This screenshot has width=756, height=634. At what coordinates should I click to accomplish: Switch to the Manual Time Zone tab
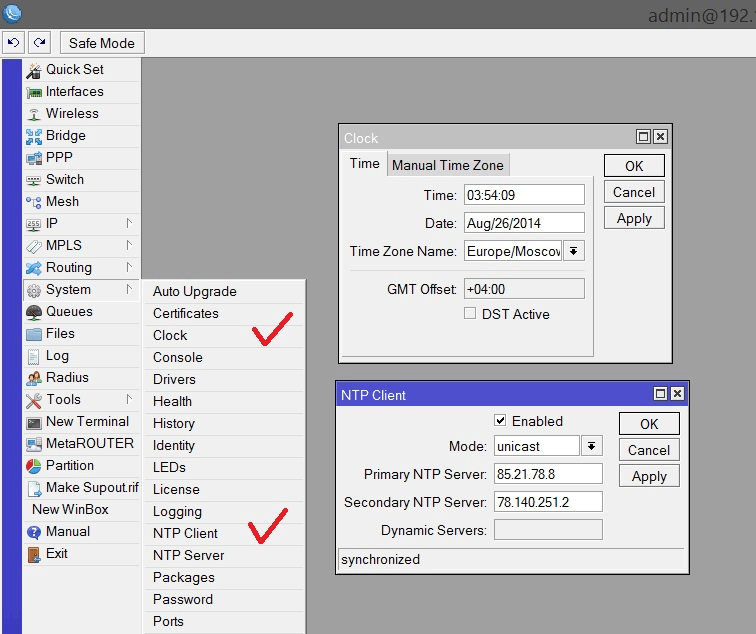tap(448, 165)
